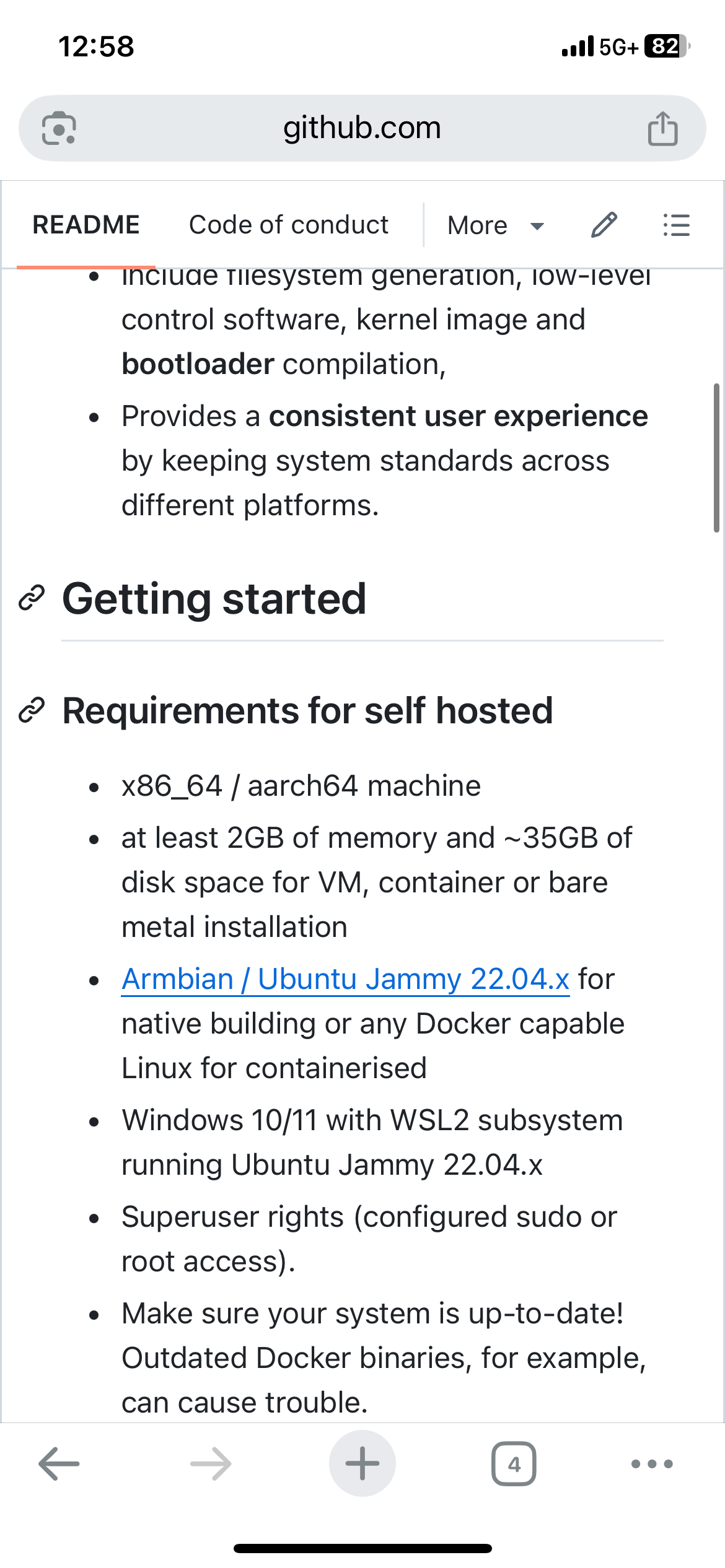Tap the clock showing 12:58
Screen dimensions: 725x1568
[x=96, y=46]
